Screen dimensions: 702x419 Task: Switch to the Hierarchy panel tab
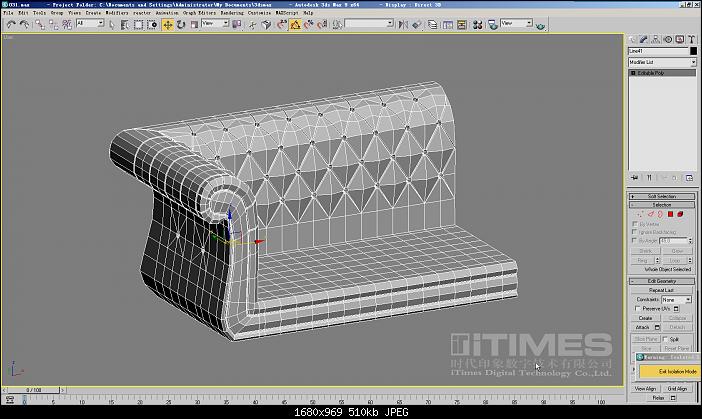tap(656, 38)
